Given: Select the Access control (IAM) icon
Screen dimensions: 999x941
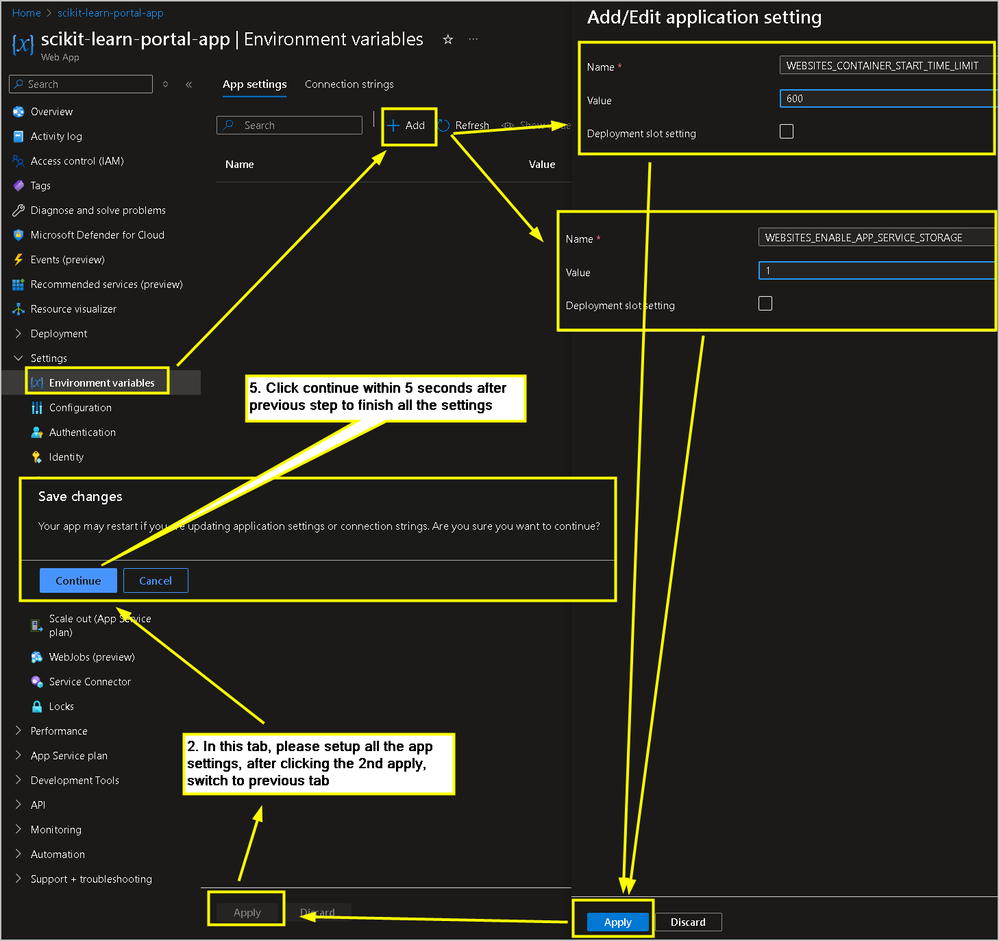Looking at the screenshot, I should 18,161.
